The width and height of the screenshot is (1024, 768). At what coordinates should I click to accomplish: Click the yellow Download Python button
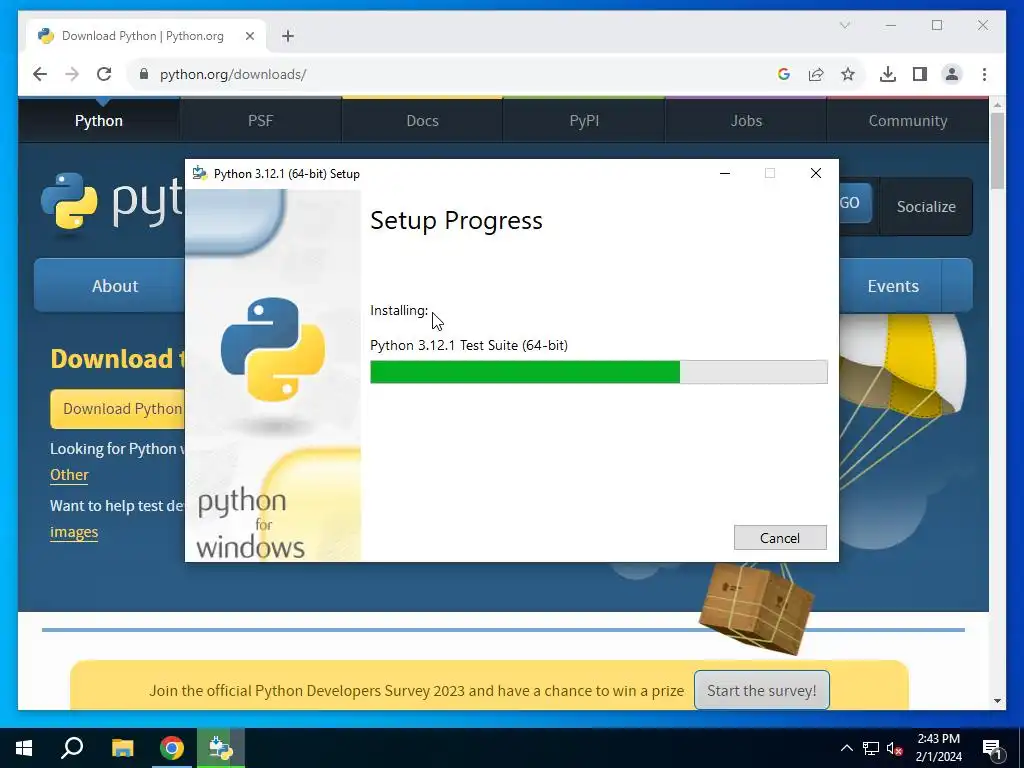pos(118,409)
